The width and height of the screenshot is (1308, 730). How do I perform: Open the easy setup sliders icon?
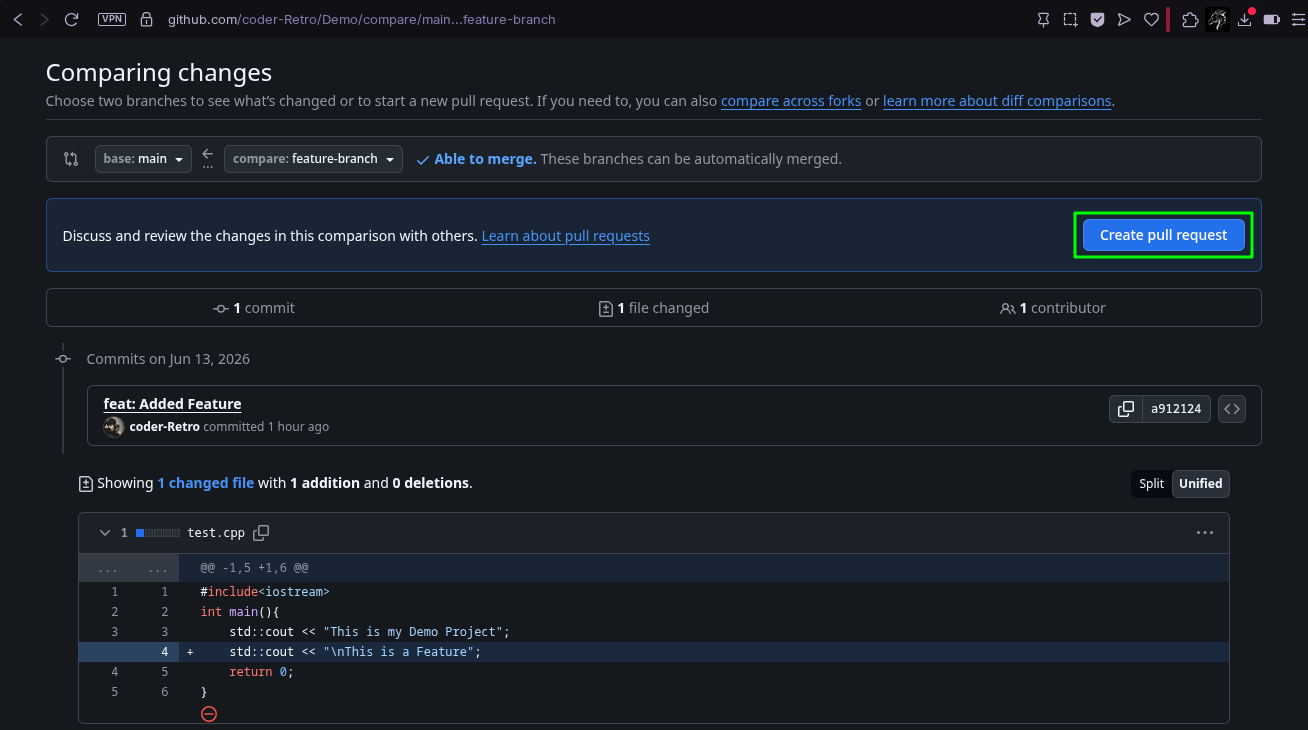pos(1297,19)
